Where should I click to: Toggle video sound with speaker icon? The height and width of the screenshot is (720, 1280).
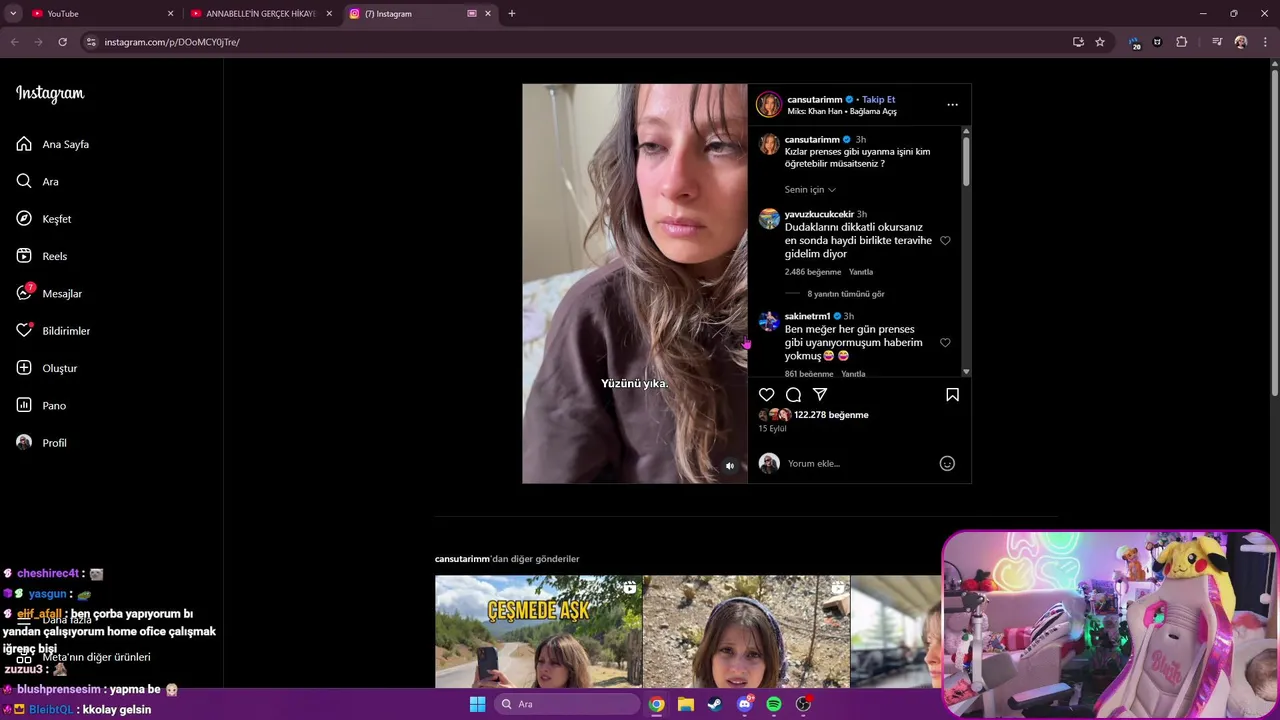[x=730, y=466]
